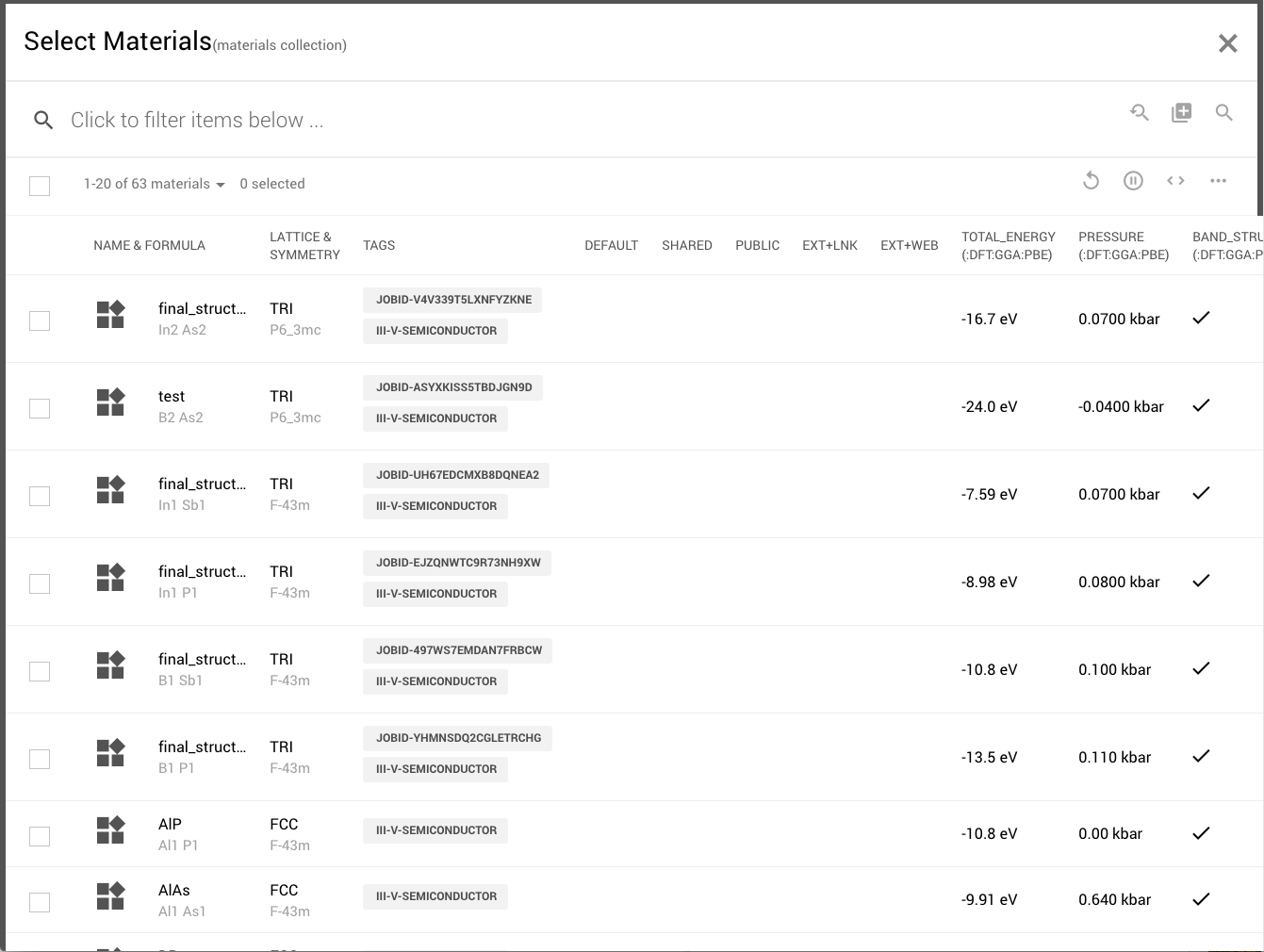Select the AlAs row checkbox

click(x=40, y=902)
